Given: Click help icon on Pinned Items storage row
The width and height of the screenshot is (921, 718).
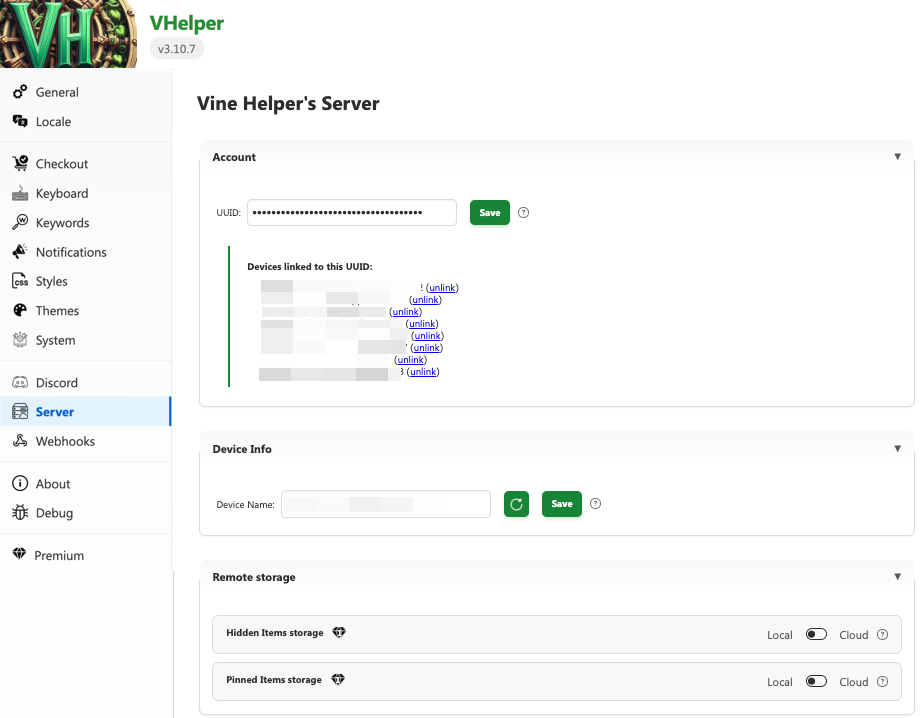Looking at the screenshot, I should [x=882, y=682].
